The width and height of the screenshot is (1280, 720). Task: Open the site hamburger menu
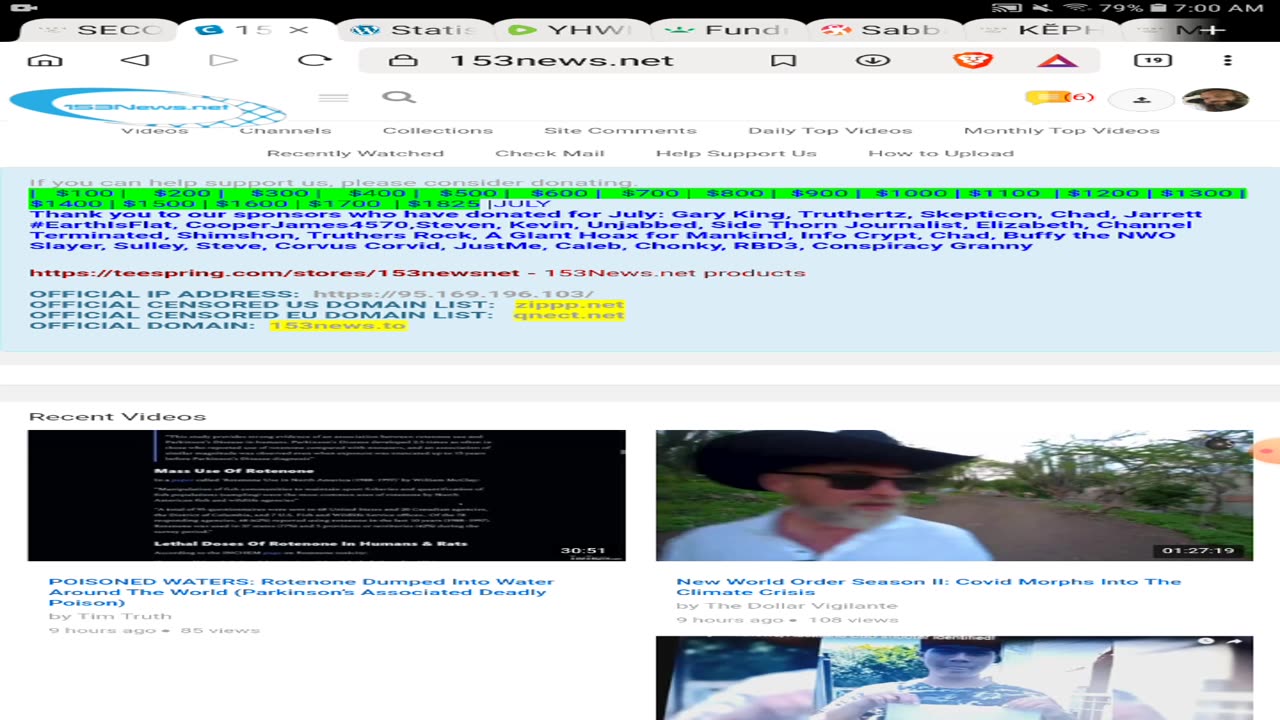point(333,98)
